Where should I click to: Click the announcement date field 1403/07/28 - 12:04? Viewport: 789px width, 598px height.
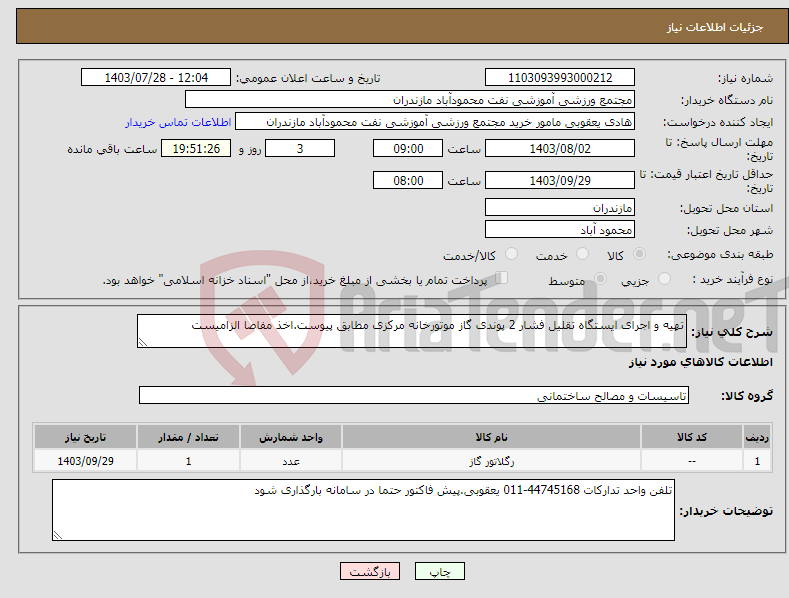tap(156, 78)
